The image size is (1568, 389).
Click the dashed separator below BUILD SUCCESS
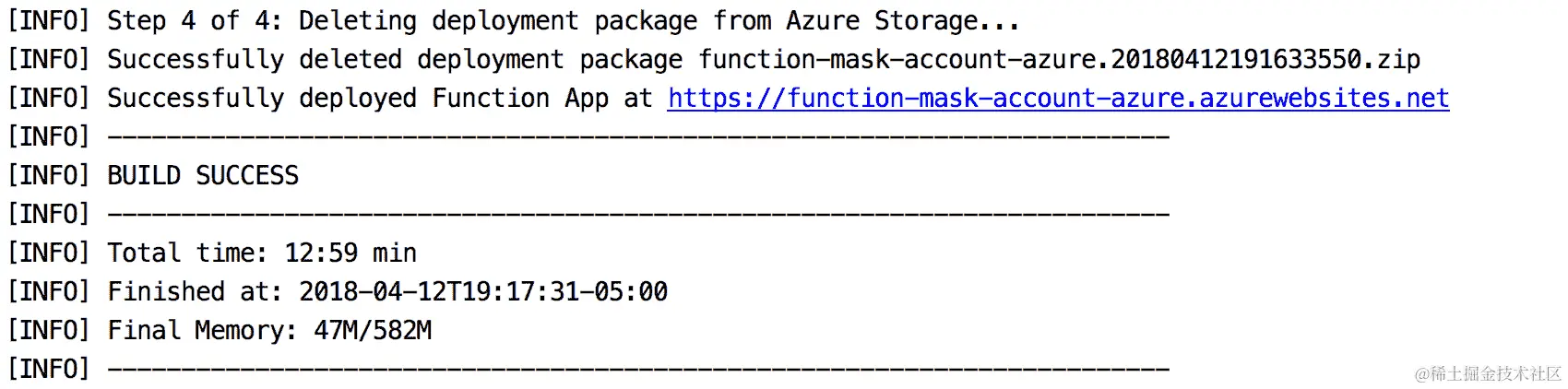638,214
